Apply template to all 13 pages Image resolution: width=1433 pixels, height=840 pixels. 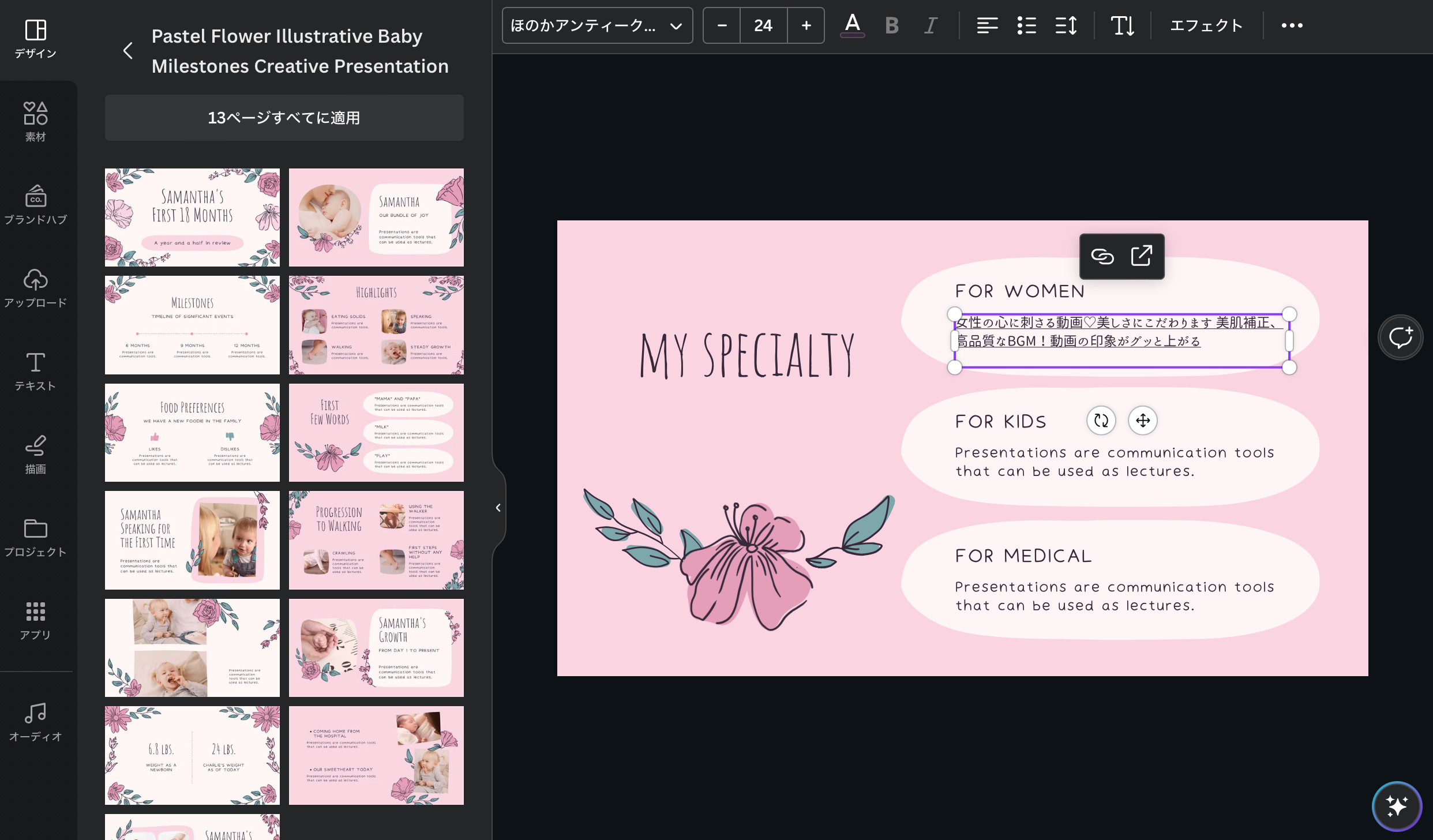click(284, 118)
